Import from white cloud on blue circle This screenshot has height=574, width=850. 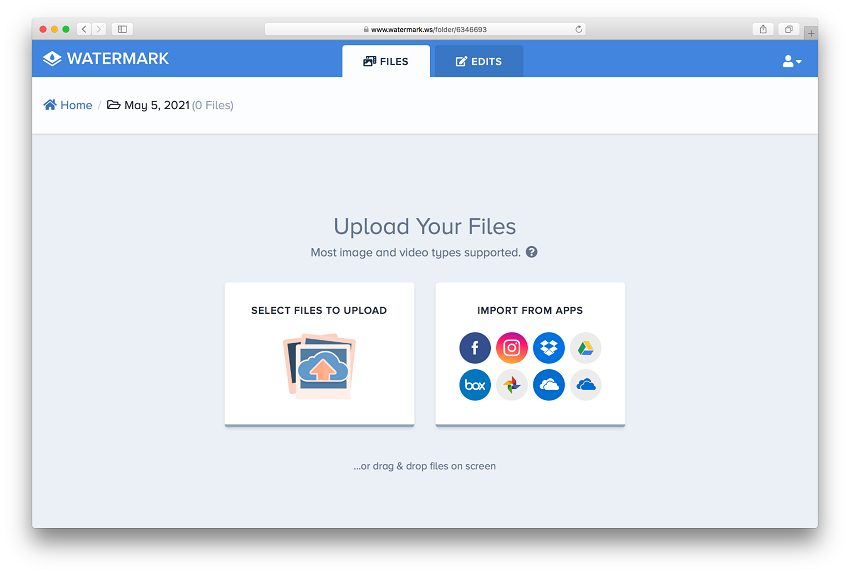(x=549, y=385)
